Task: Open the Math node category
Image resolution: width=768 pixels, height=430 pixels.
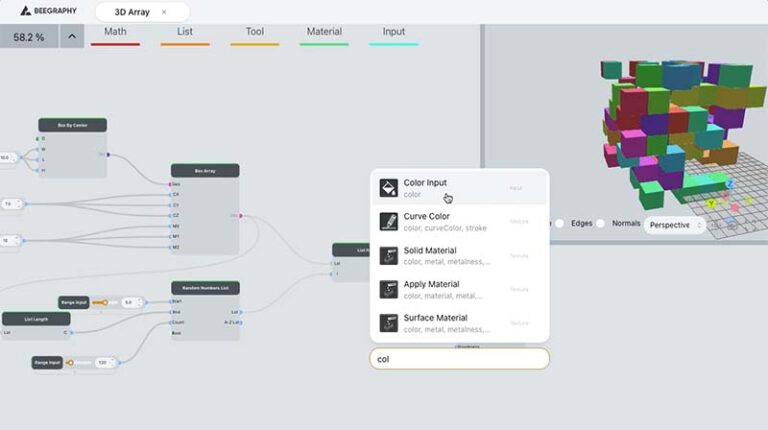Action: coord(115,32)
